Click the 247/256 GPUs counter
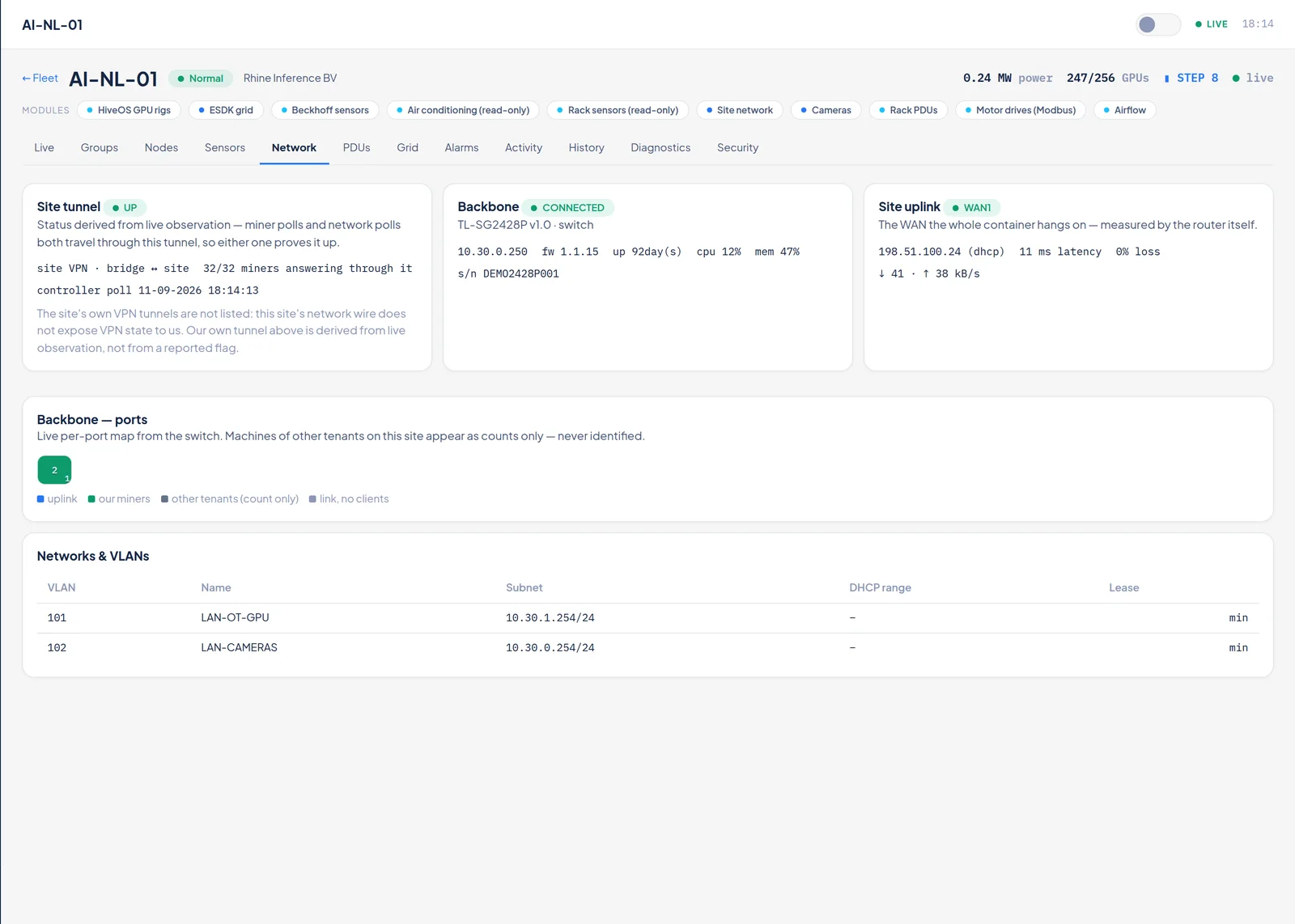 click(x=1107, y=78)
